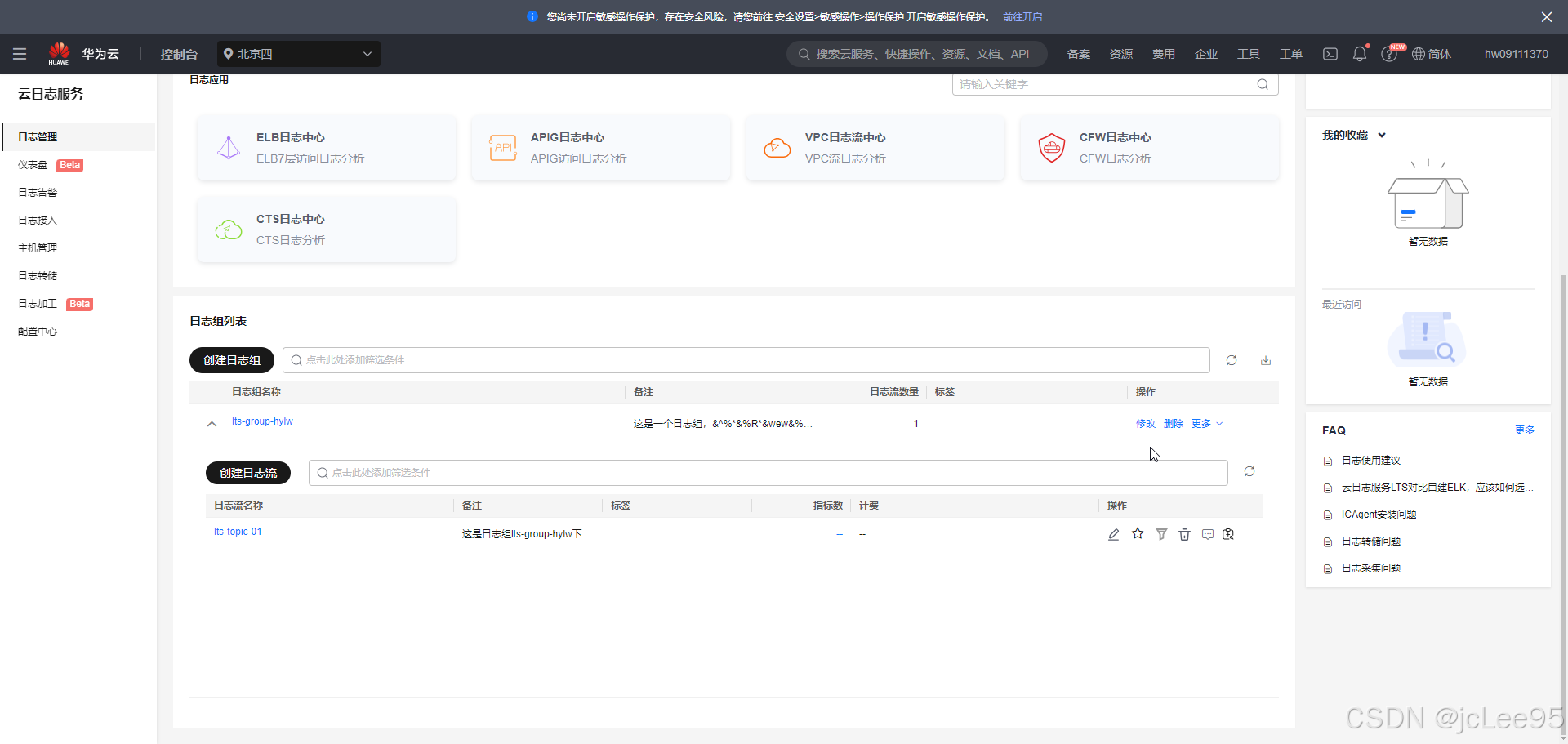Click 创建日志流 button
The image size is (1568, 744).
(x=248, y=473)
